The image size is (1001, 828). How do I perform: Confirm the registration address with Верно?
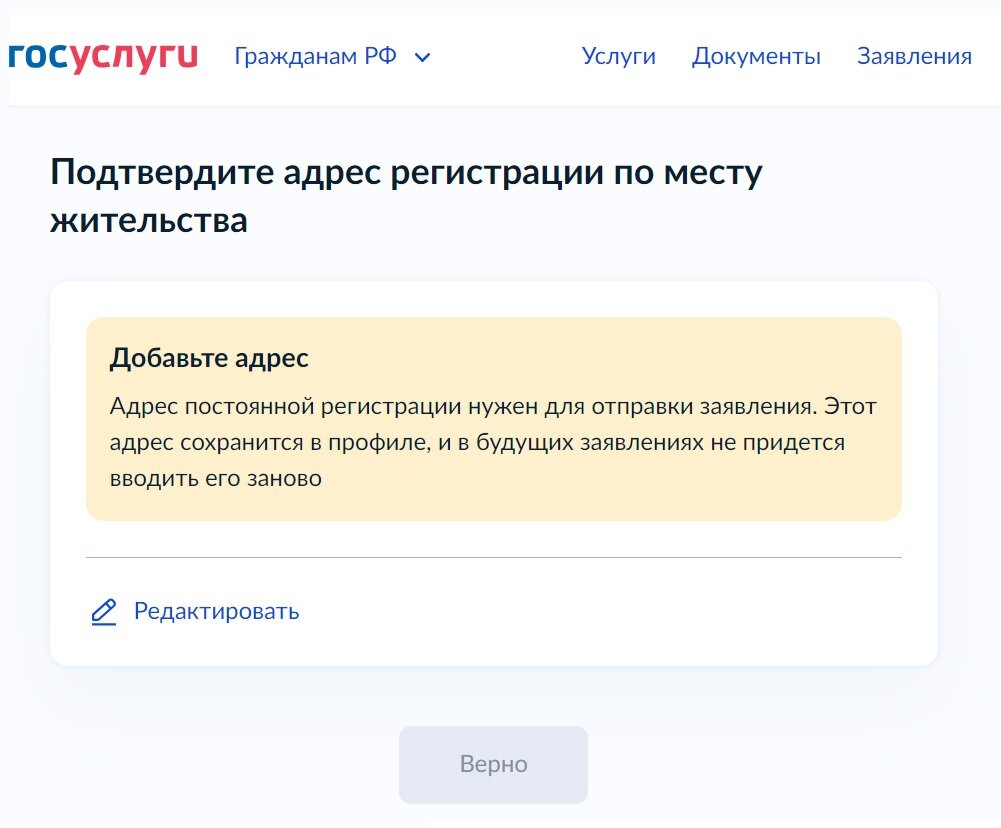493,763
